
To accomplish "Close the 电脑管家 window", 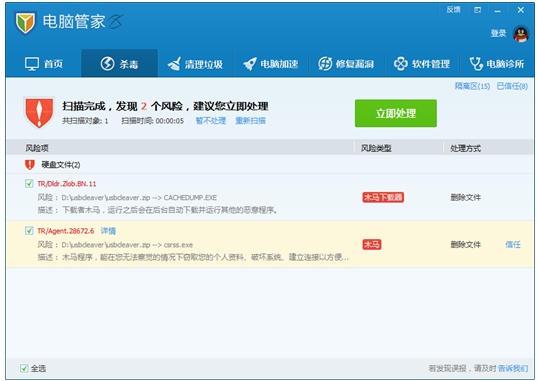I will tap(521, 10).
